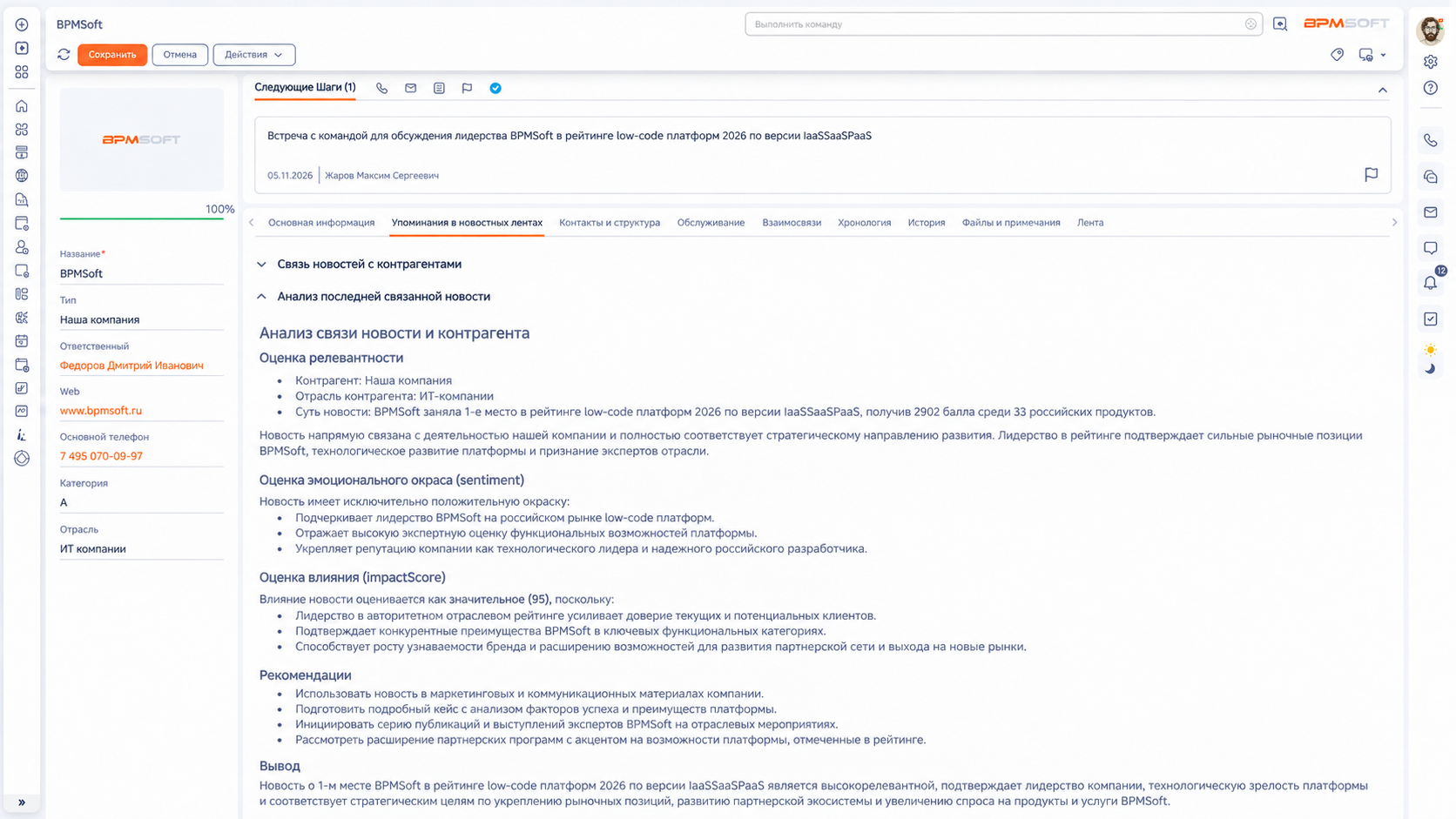Add an email using the next-steps envelope icon
Viewport: 1456px width, 819px height.
[x=411, y=88]
